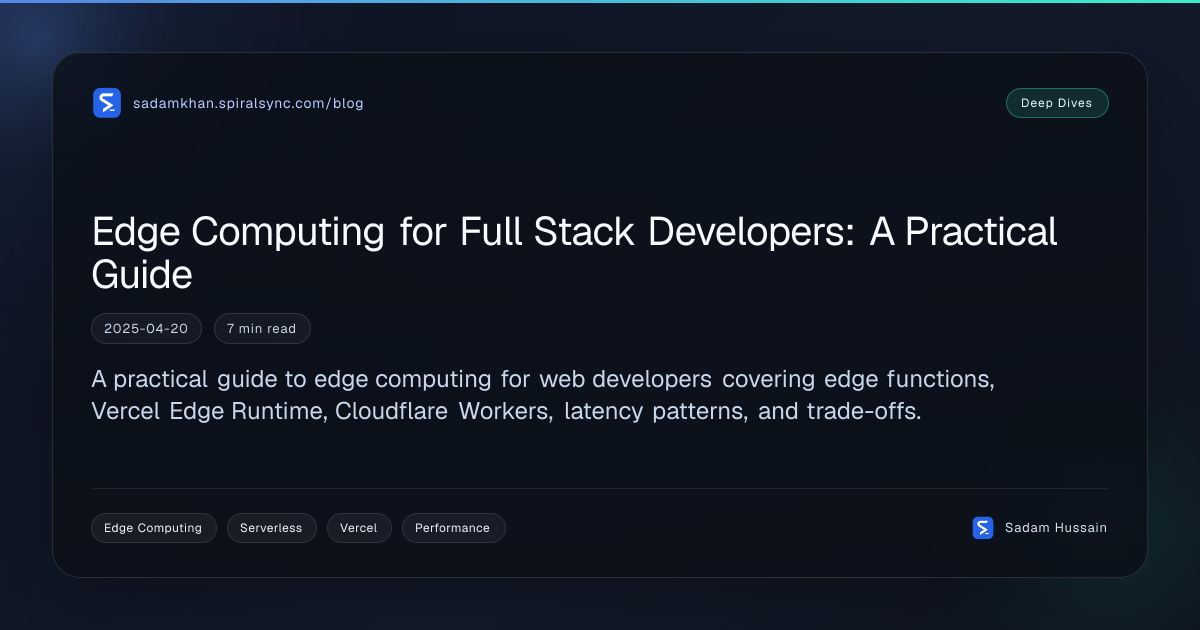Viewport: 1200px width, 630px height.
Task: Click the 7 min read pill
Action: [x=262, y=329]
